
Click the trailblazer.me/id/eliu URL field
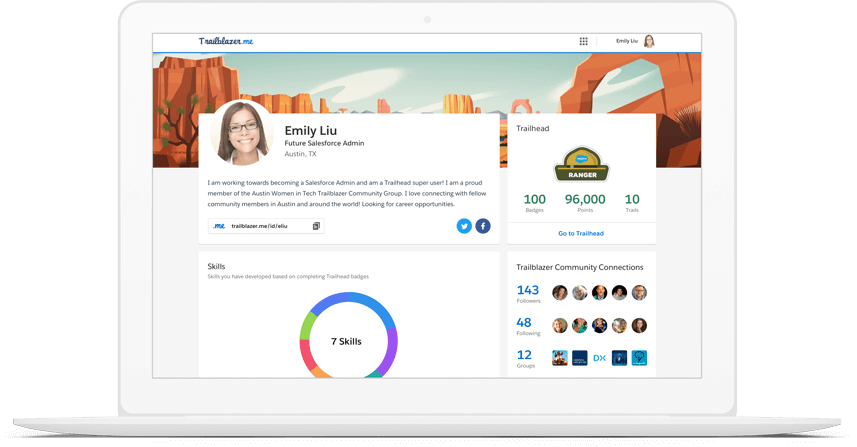coord(266,226)
